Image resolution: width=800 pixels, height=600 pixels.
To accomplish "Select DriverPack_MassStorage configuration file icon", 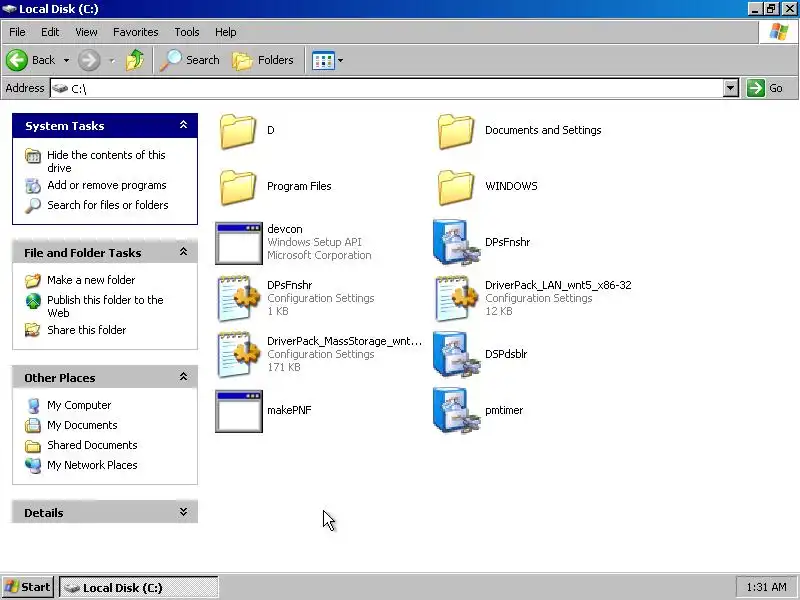I will tap(239, 355).
